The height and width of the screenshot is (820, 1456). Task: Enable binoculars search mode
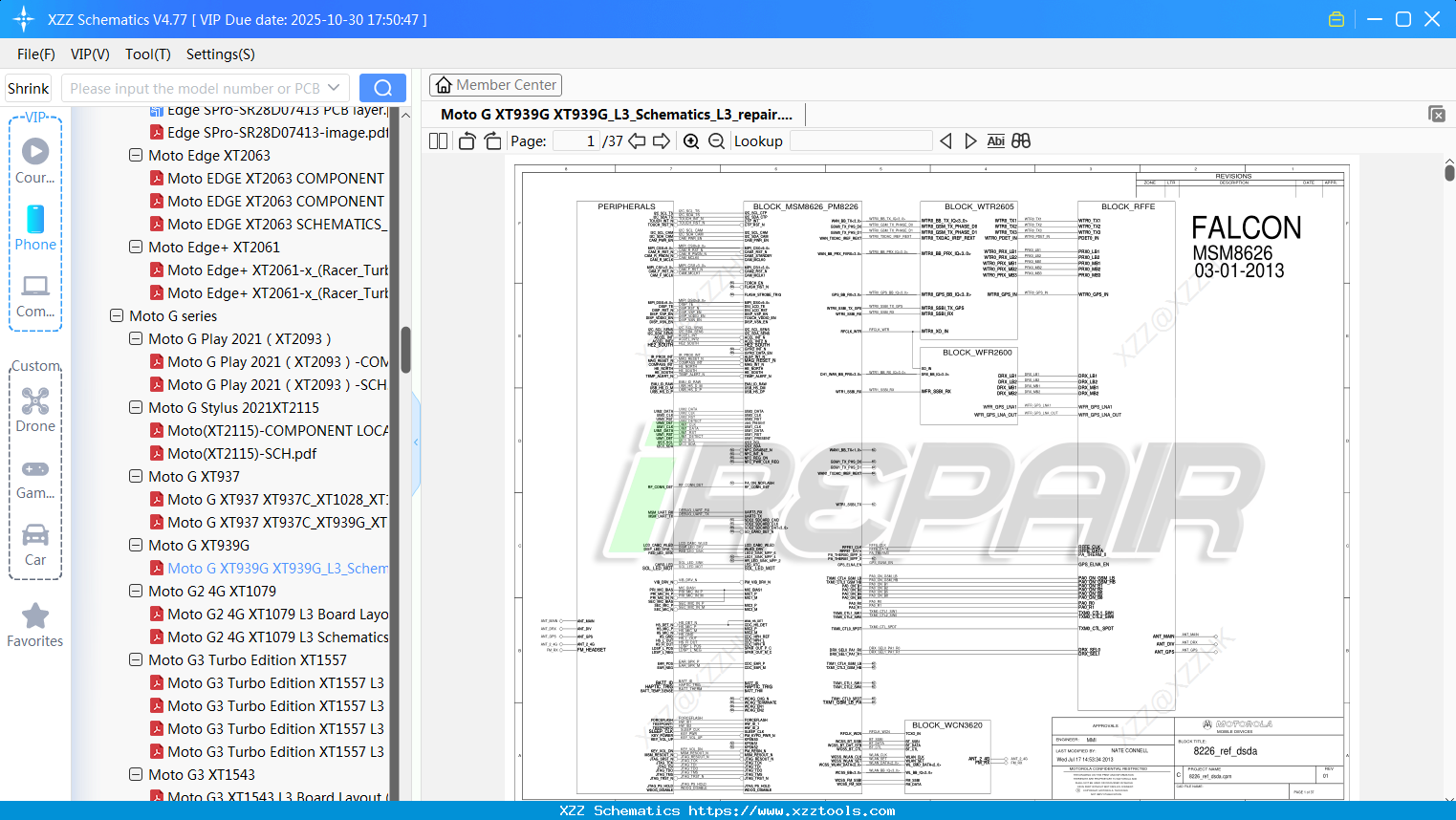coord(1020,140)
